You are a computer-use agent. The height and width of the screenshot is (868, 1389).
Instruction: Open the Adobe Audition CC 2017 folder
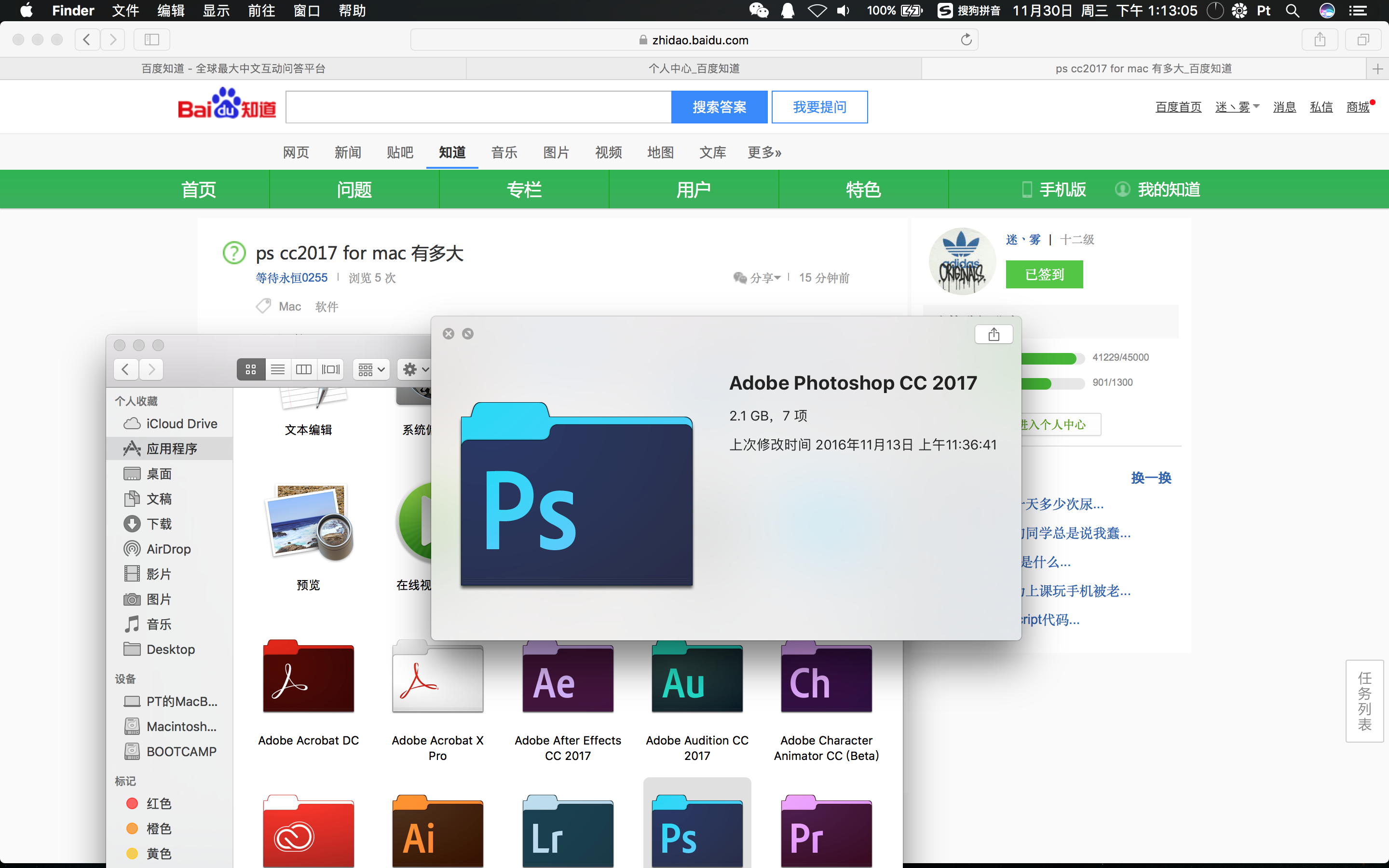coord(696,680)
